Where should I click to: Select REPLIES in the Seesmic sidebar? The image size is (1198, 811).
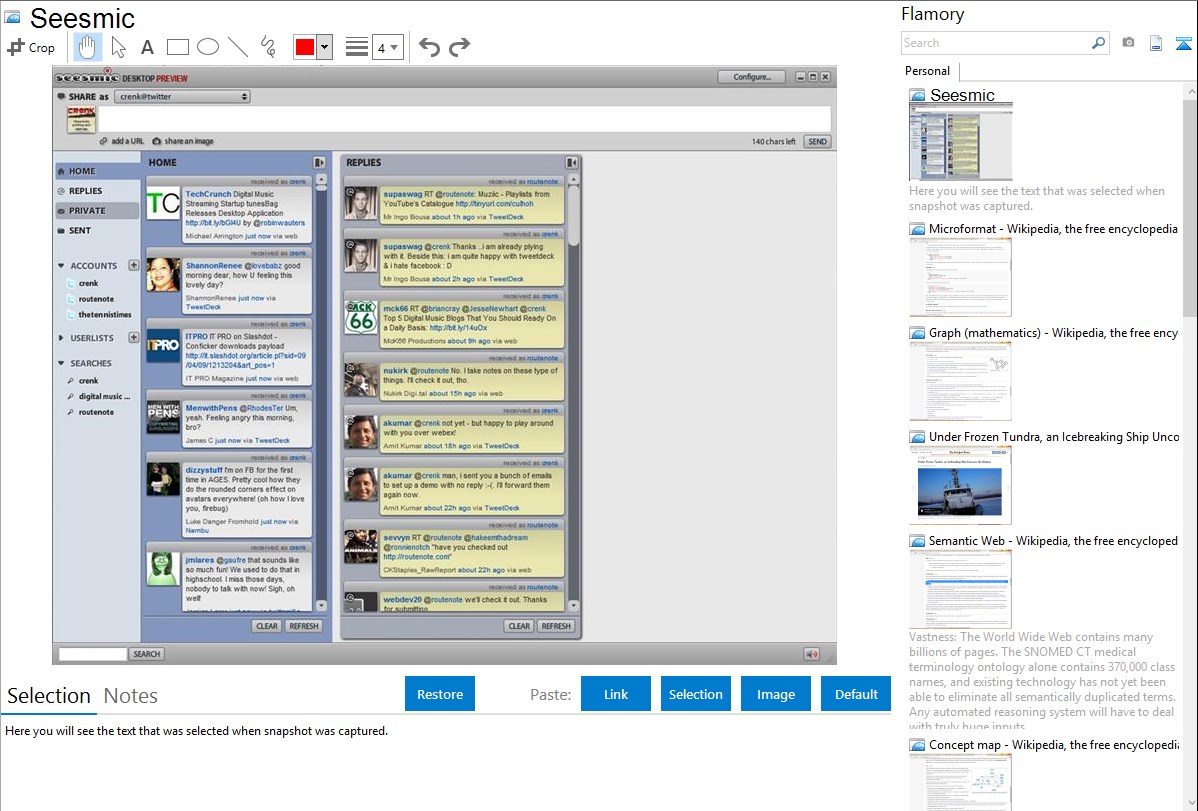pyautogui.click(x=97, y=191)
